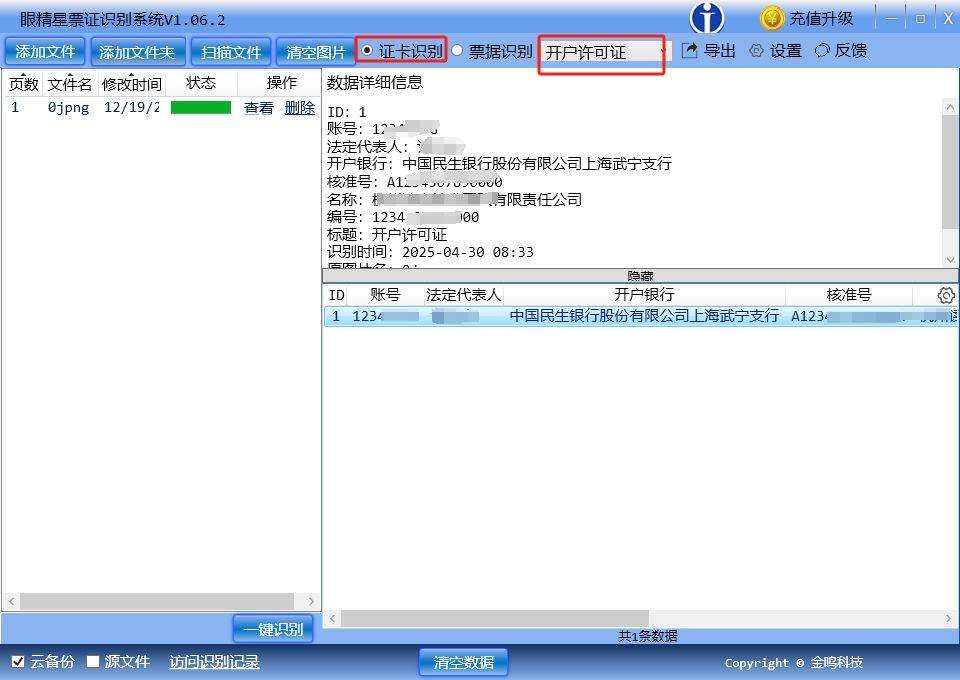Click 添加文件 button

[45, 52]
